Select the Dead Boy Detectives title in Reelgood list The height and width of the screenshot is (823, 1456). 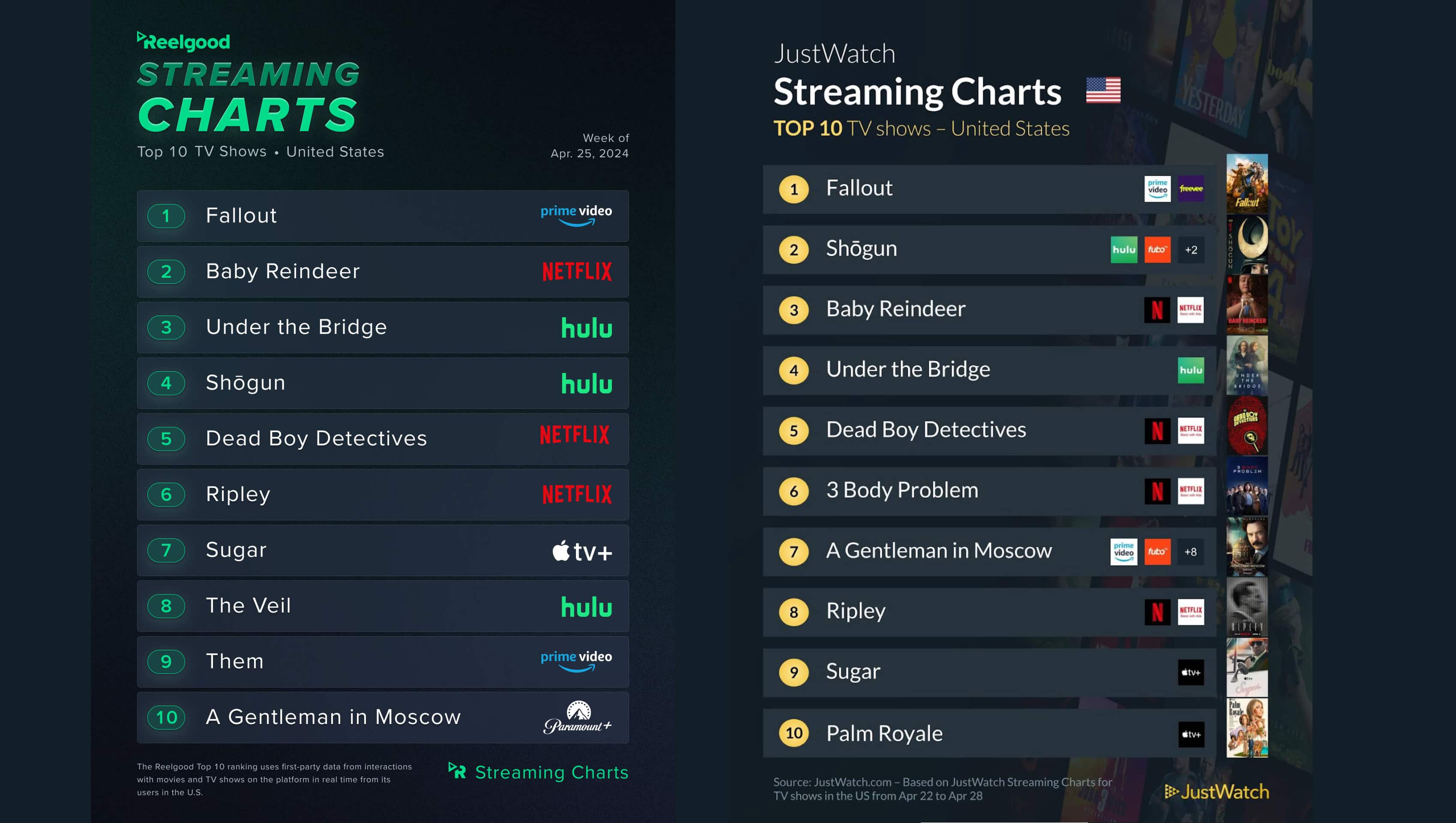316,439
